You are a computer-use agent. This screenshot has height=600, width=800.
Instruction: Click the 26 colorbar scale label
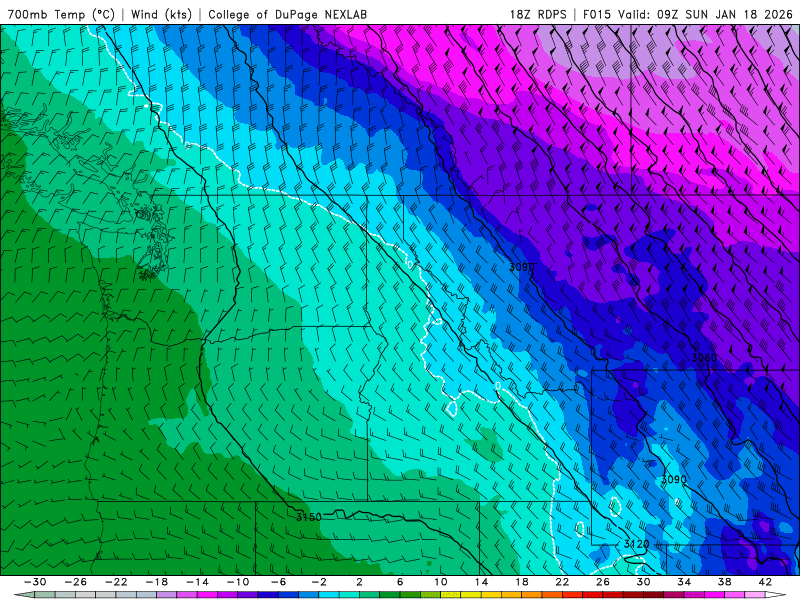[x=603, y=582]
